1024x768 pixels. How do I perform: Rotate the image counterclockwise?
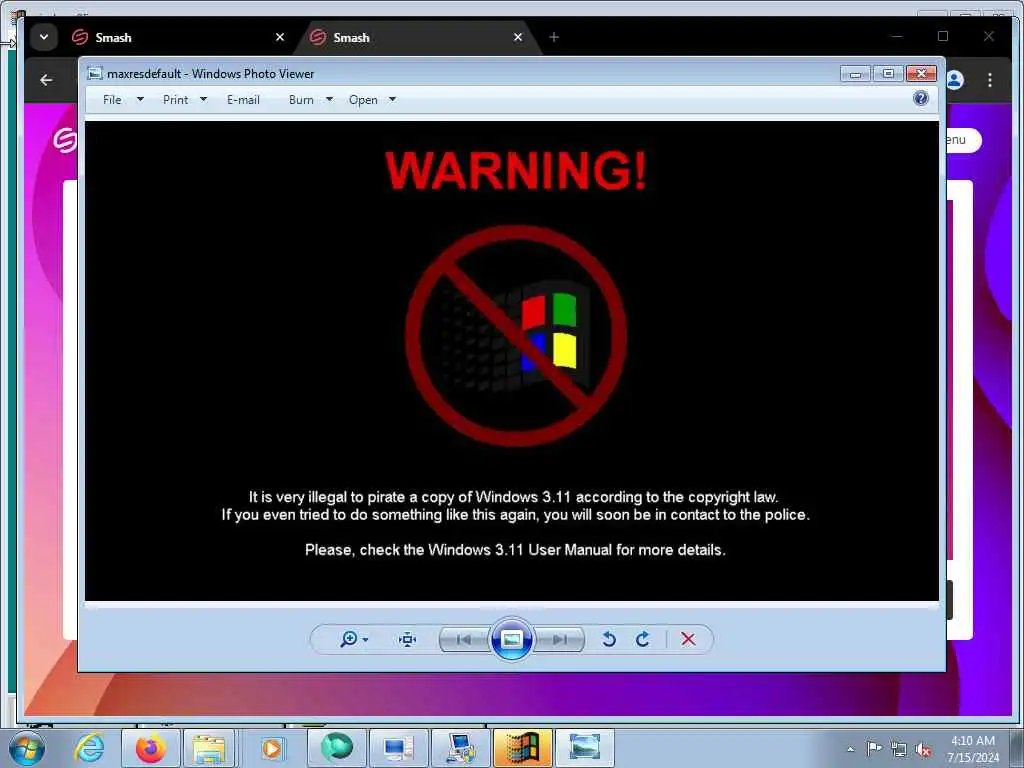(x=609, y=639)
